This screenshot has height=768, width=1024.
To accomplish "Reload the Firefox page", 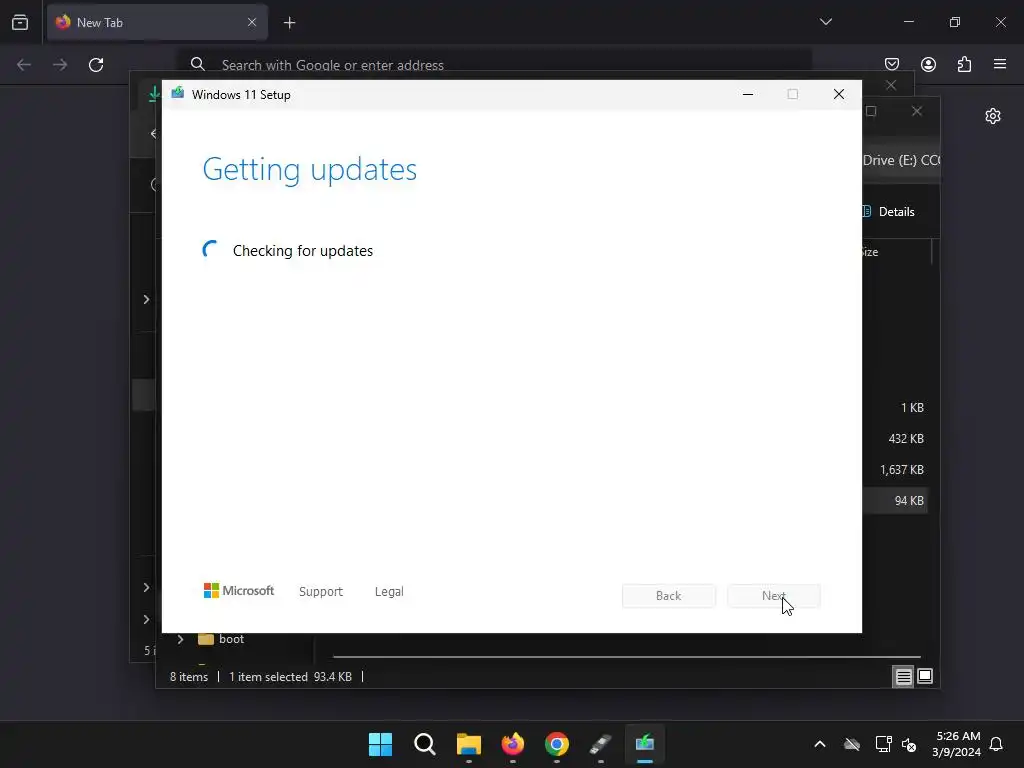I will (x=96, y=65).
